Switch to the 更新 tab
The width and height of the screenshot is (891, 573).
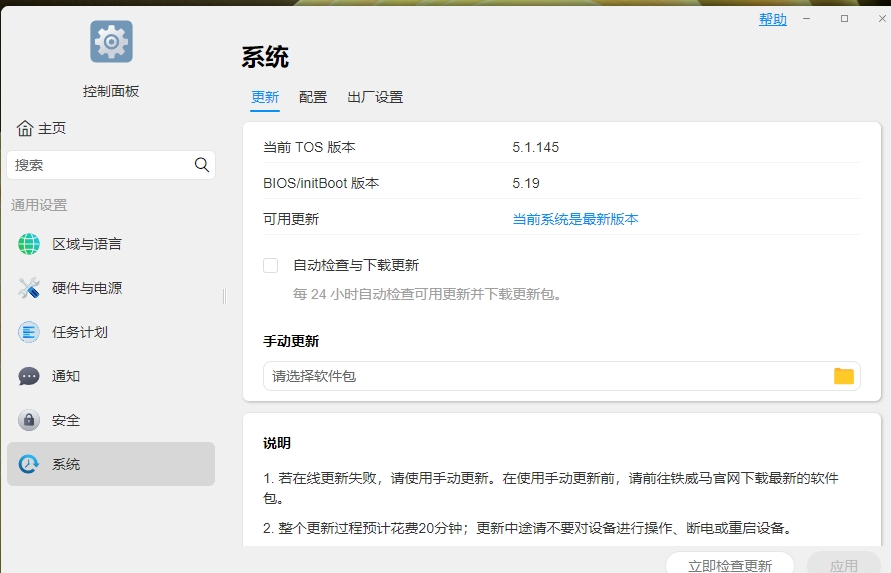click(265, 97)
